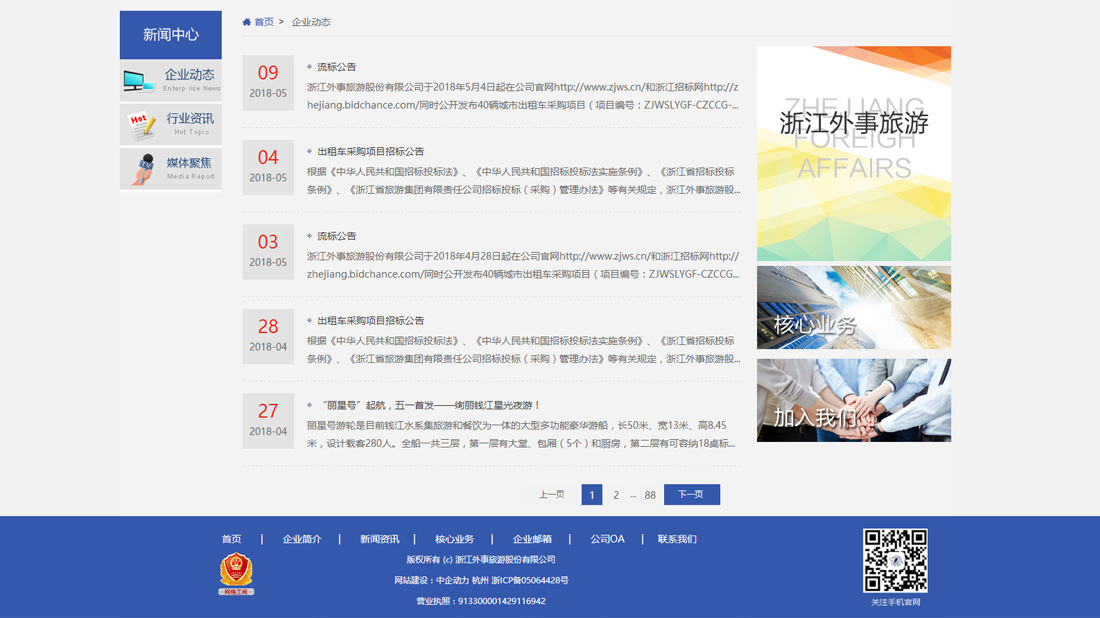Click the 浙江外事旅游 banner image
The height and width of the screenshot is (618, 1100).
pos(854,154)
